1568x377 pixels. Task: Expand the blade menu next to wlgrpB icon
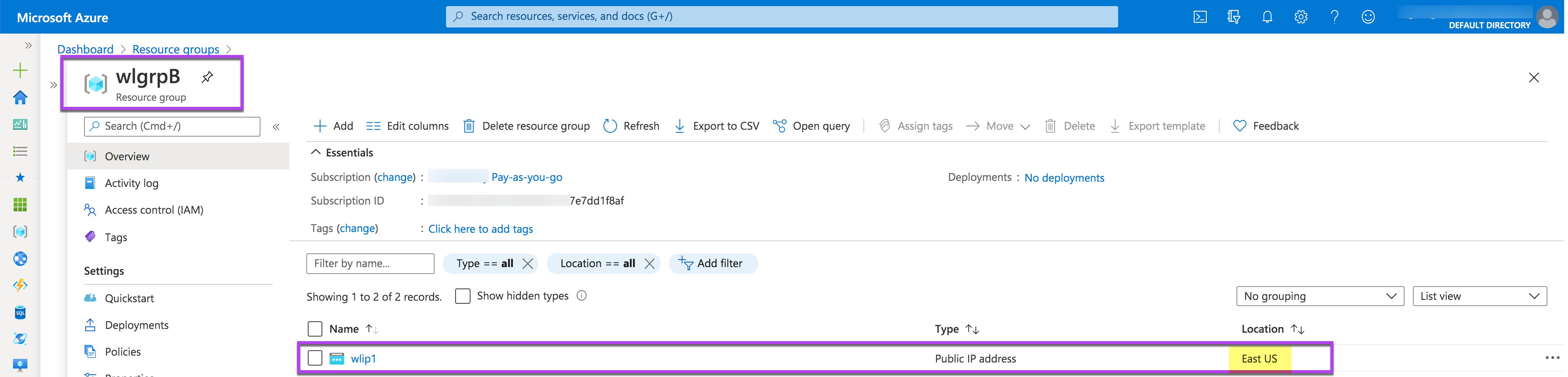pos(53,85)
